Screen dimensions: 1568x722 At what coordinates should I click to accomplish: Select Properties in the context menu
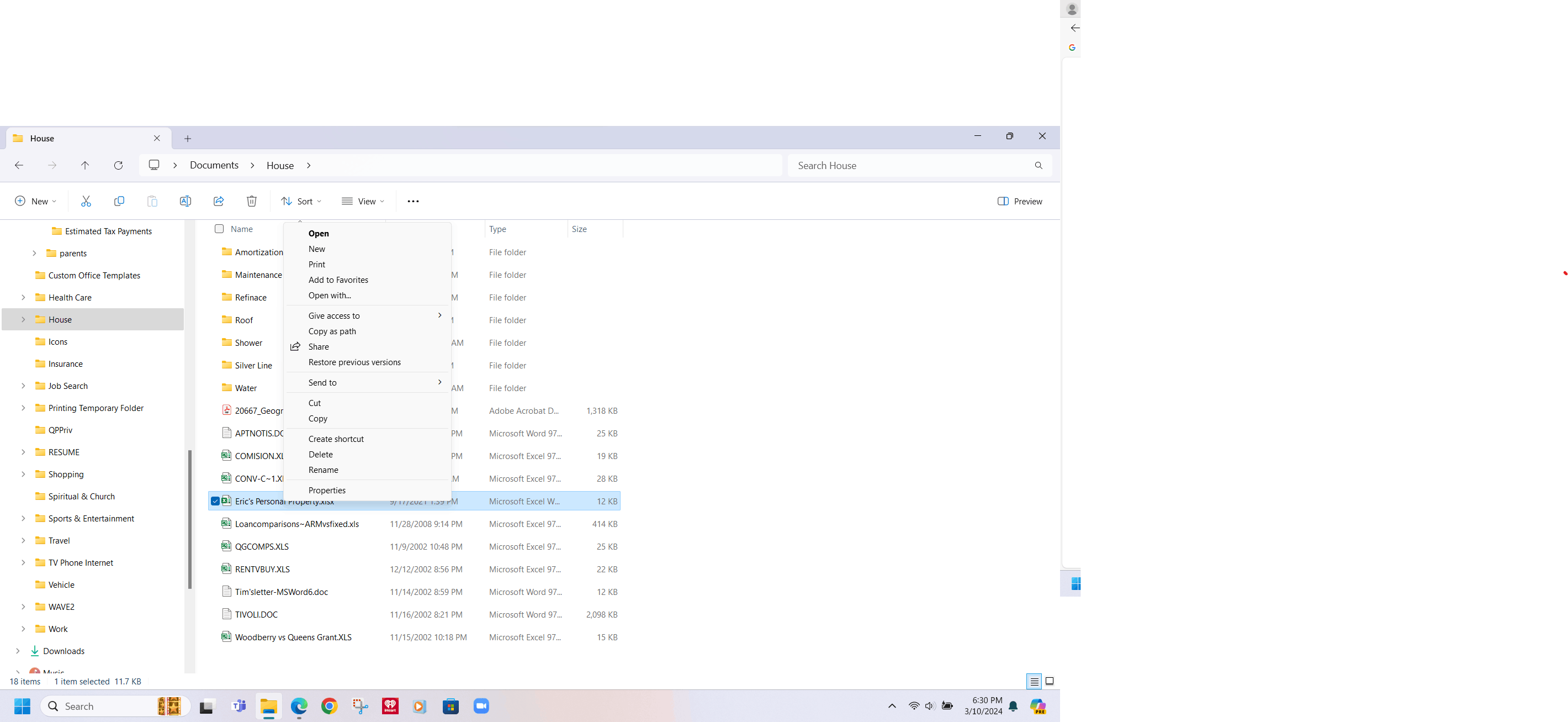tap(327, 490)
